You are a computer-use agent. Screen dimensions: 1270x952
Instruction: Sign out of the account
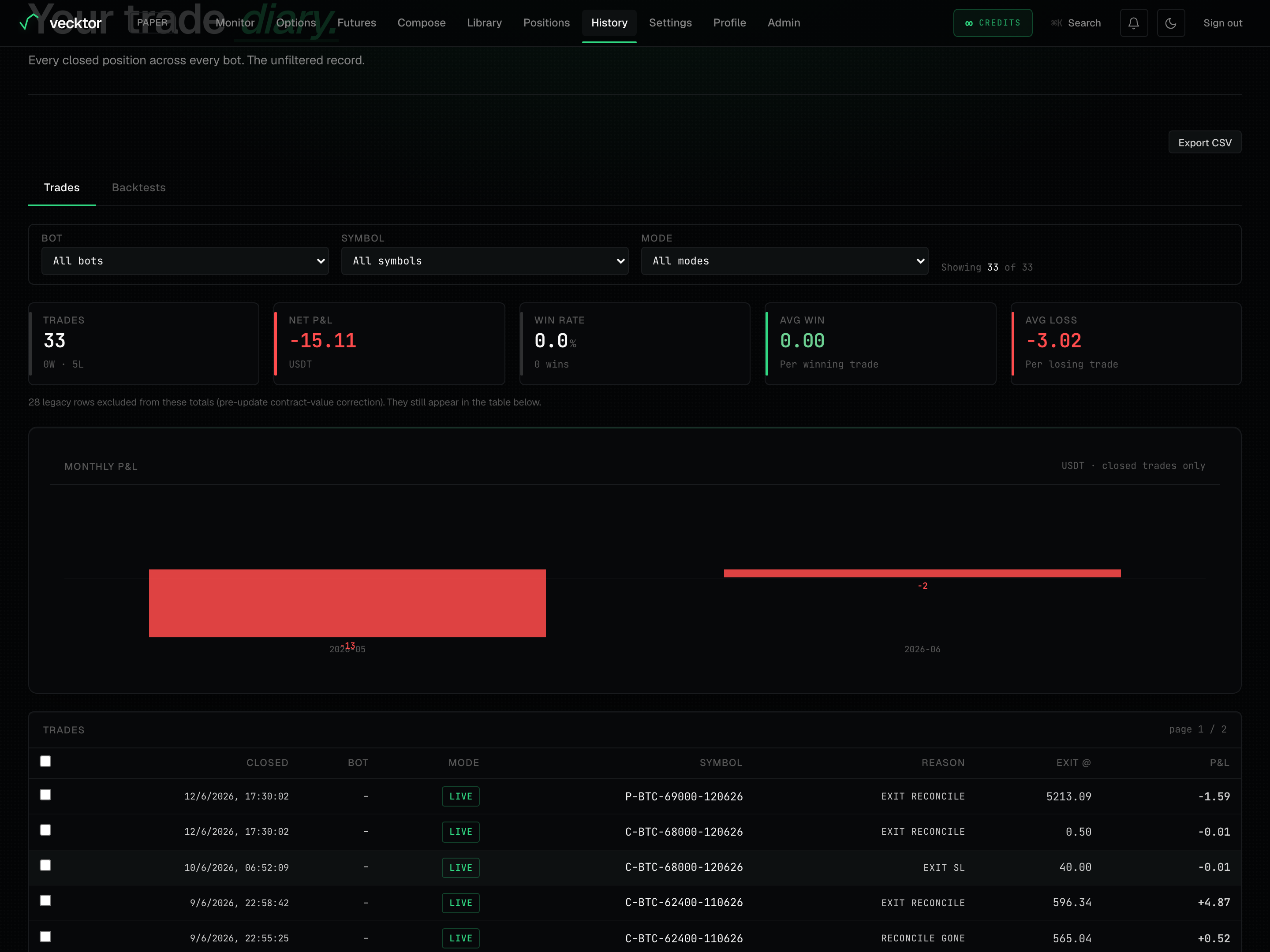pos(1222,23)
